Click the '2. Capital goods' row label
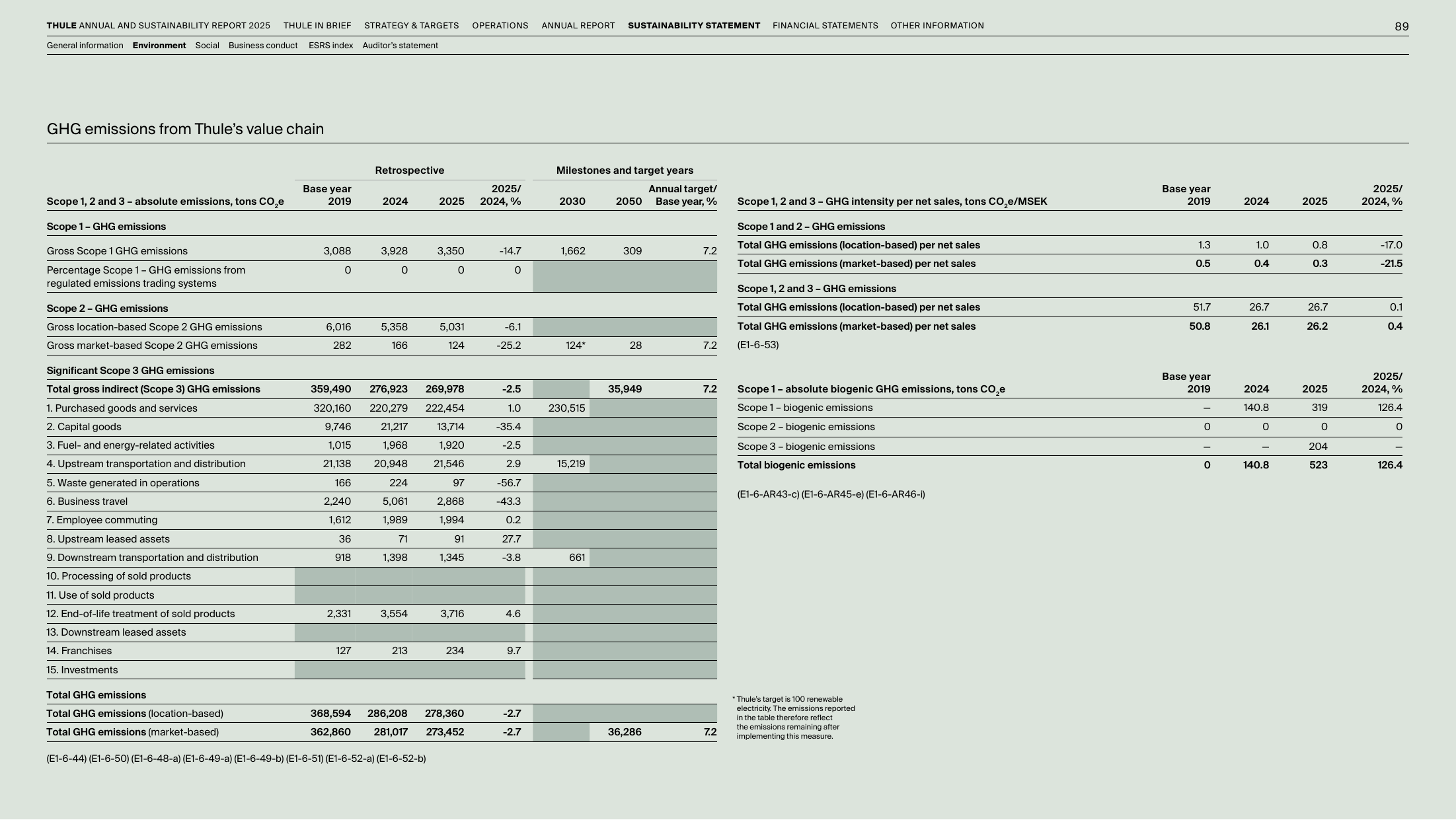The height and width of the screenshot is (820, 1456). tap(84, 427)
